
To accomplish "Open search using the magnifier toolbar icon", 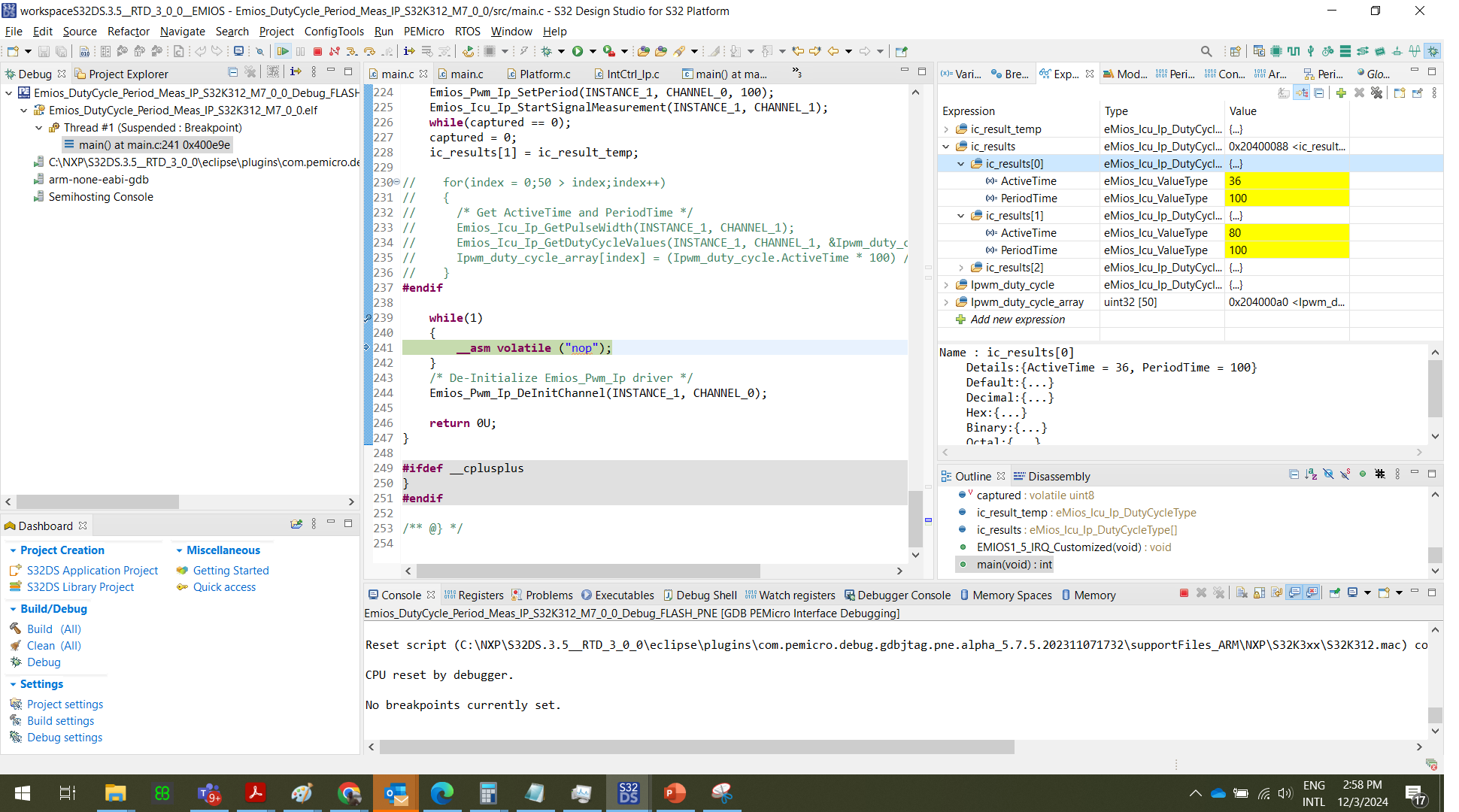I will 1206,50.
